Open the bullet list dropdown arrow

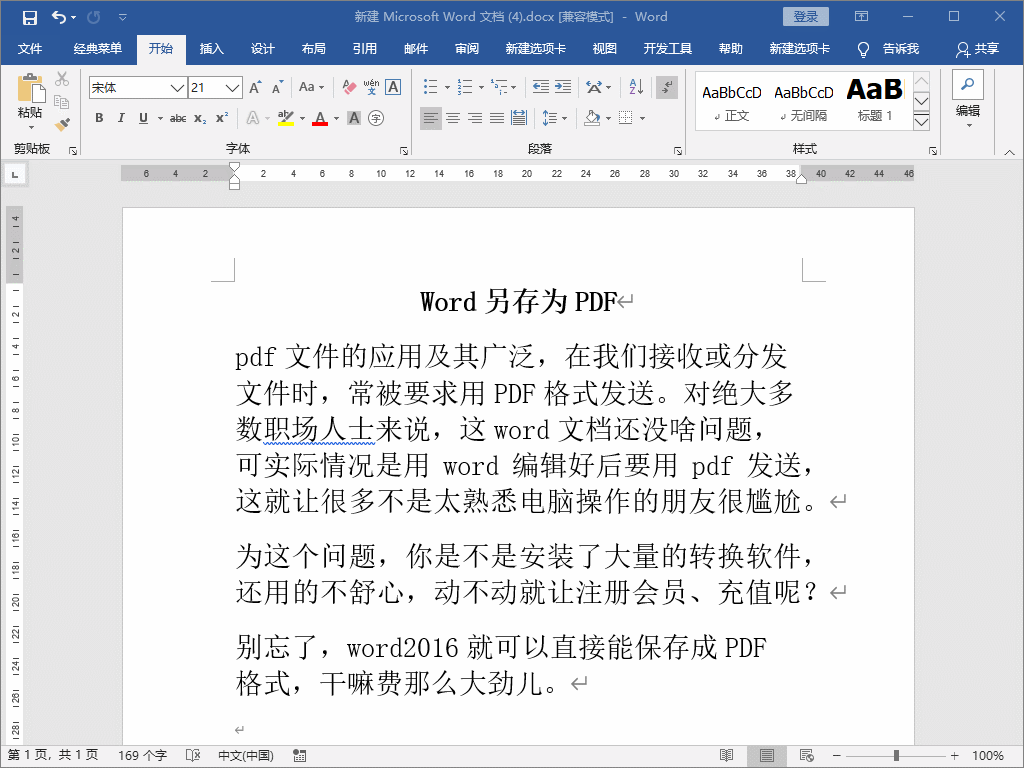coord(447,87)
